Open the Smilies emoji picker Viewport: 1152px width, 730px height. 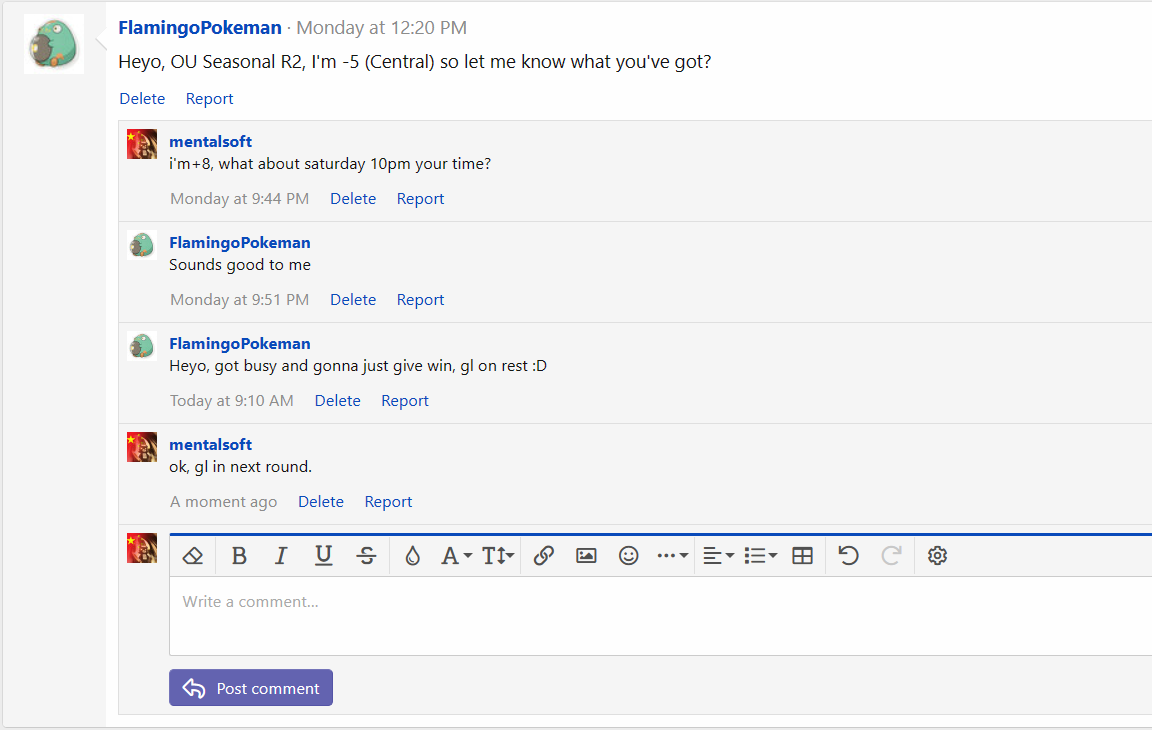click(x=628, y=556)
